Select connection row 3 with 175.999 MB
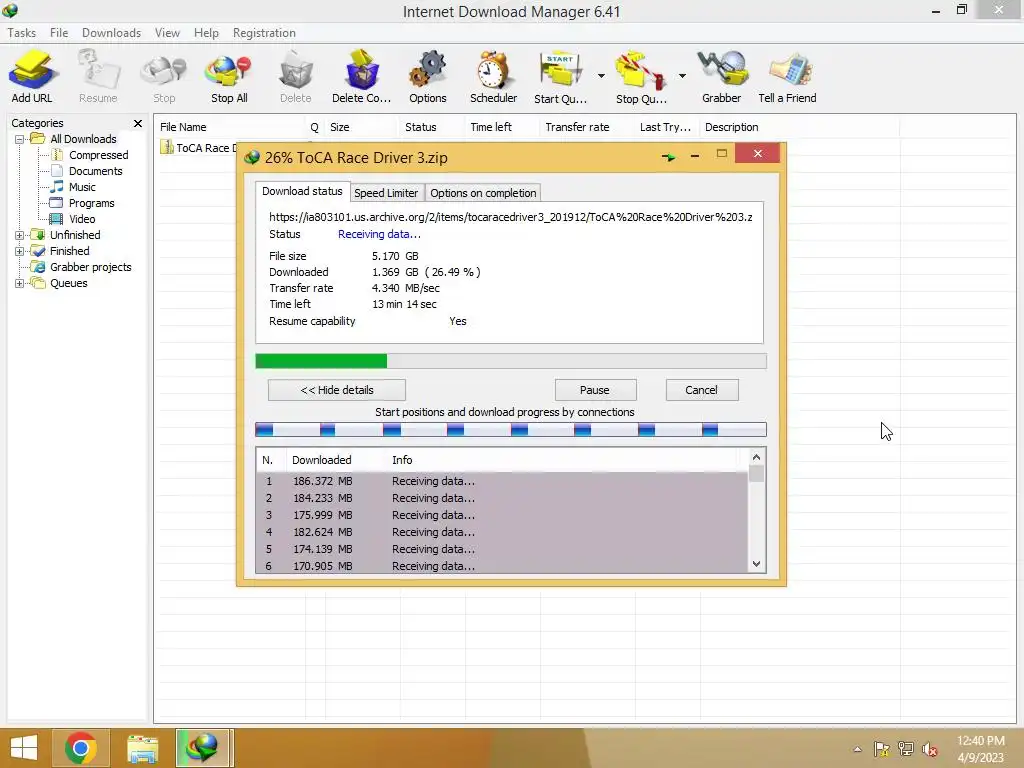 (502, 515)
